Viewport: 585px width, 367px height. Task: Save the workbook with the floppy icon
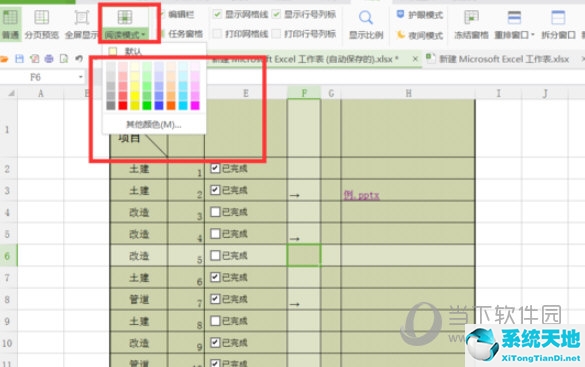coord(19,59)
